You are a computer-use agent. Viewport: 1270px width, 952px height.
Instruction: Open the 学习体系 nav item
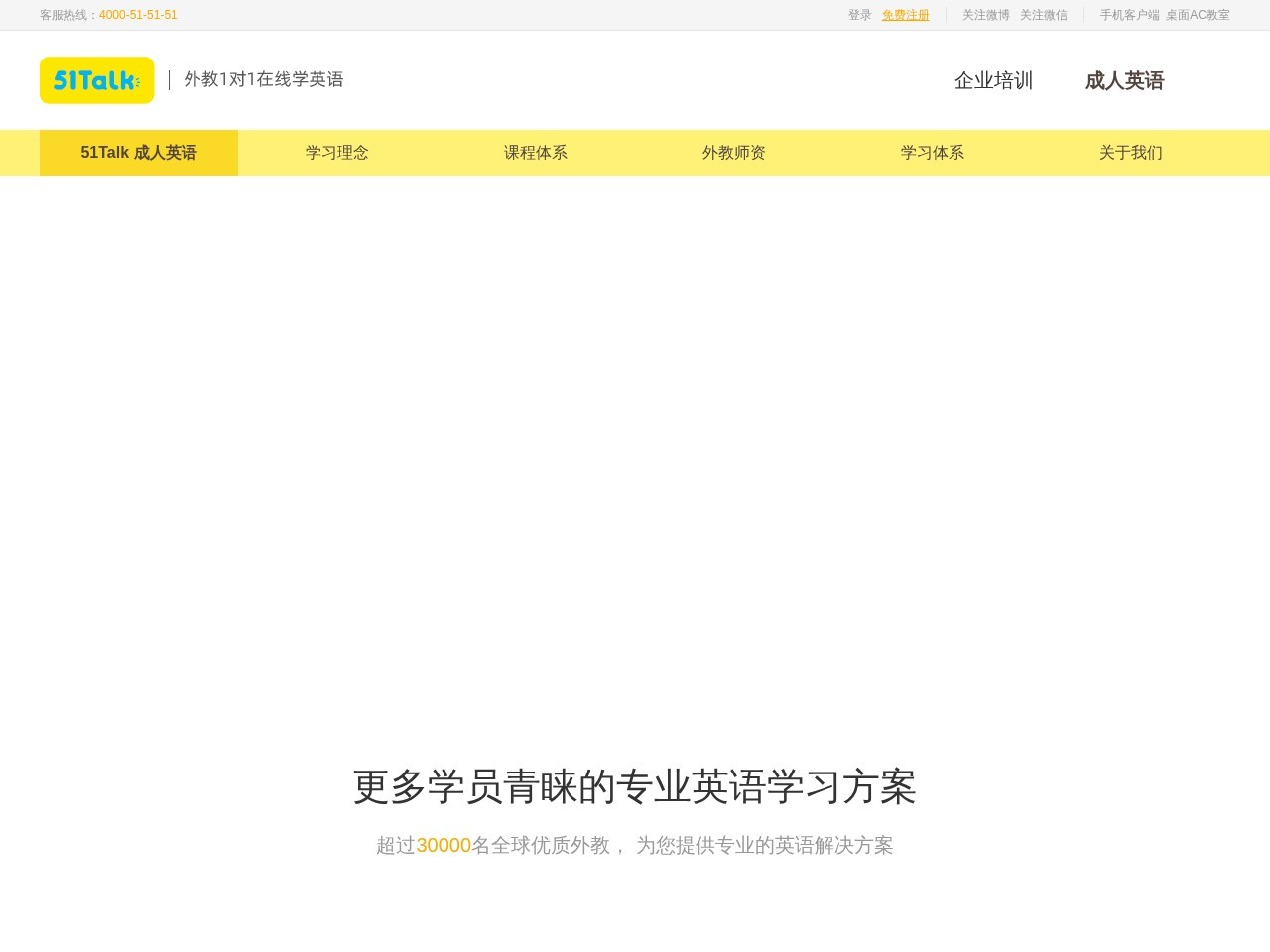click(933, 153)
